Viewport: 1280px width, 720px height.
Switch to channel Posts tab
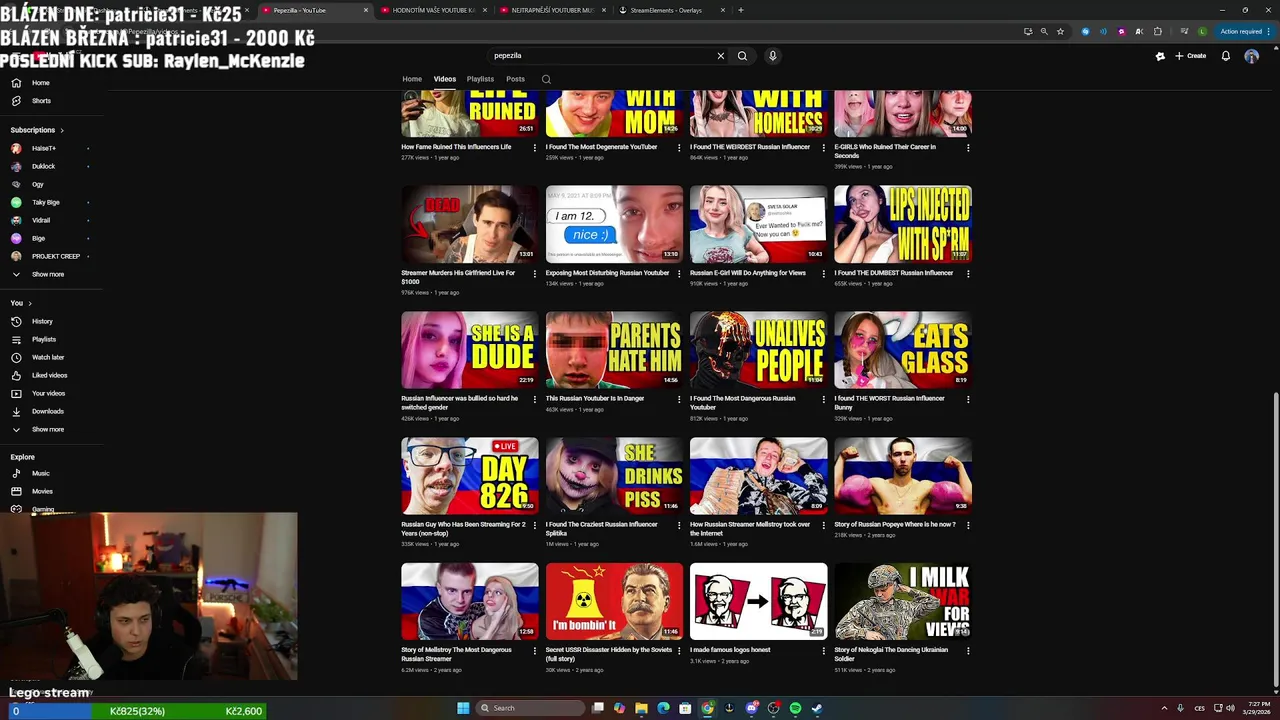(x=515, y=79)
